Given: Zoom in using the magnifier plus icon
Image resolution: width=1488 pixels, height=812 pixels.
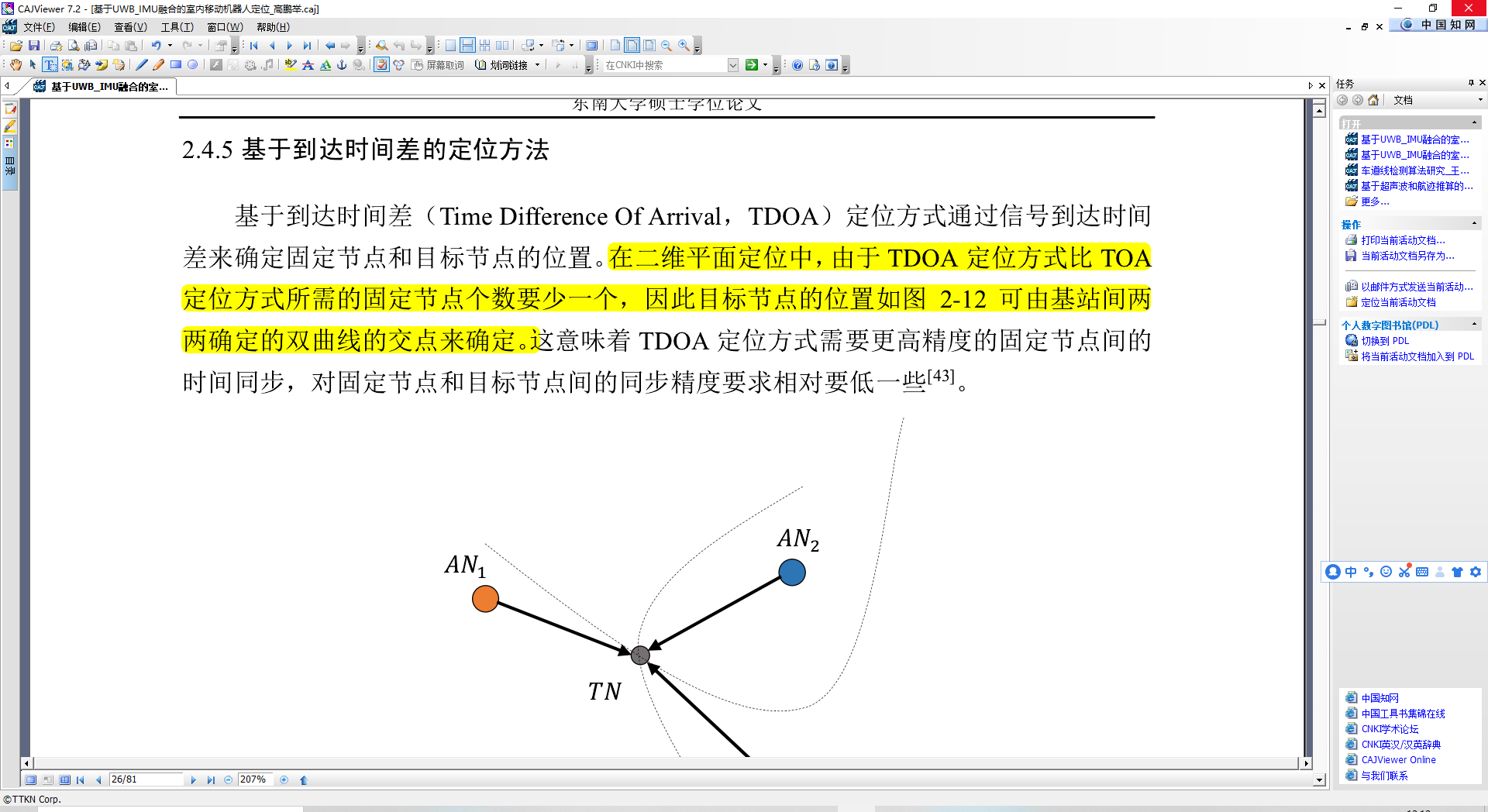Looking at the screenshot, I should pos(684,46).
